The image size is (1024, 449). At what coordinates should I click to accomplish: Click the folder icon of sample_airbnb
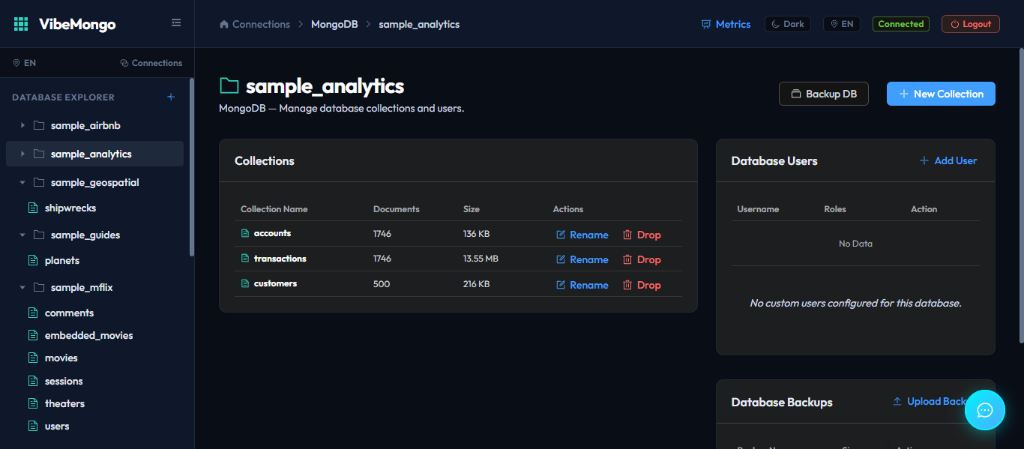[39, 125]
